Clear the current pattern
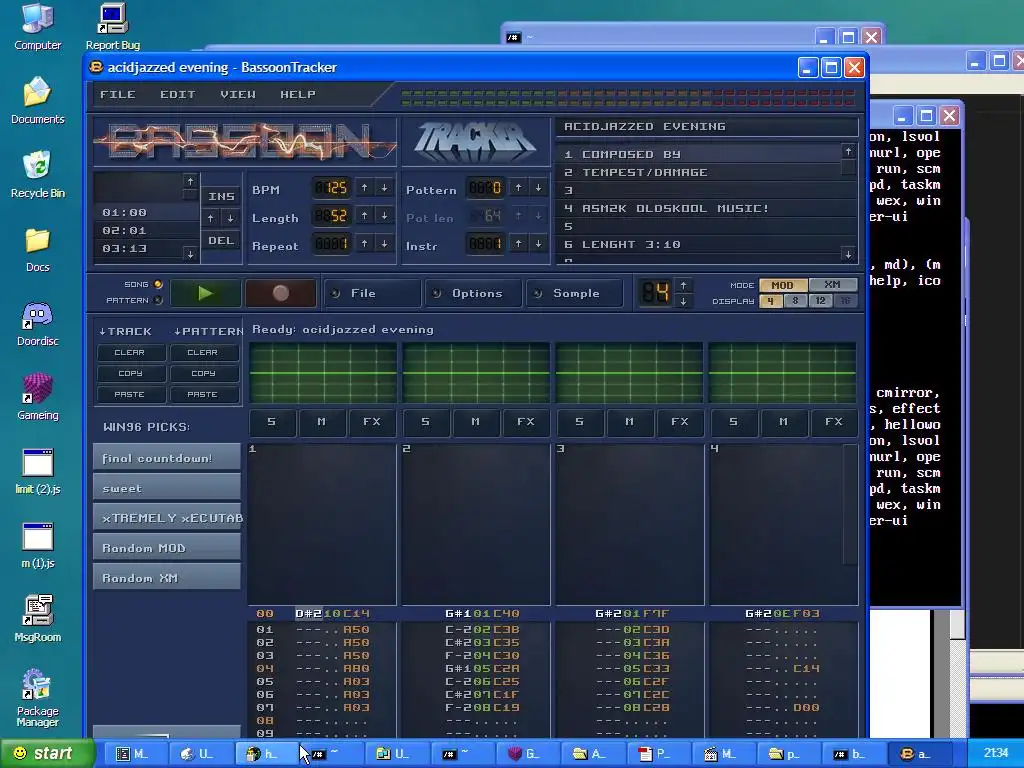This screenshot has height=768, width=1024. click(203, 353)
